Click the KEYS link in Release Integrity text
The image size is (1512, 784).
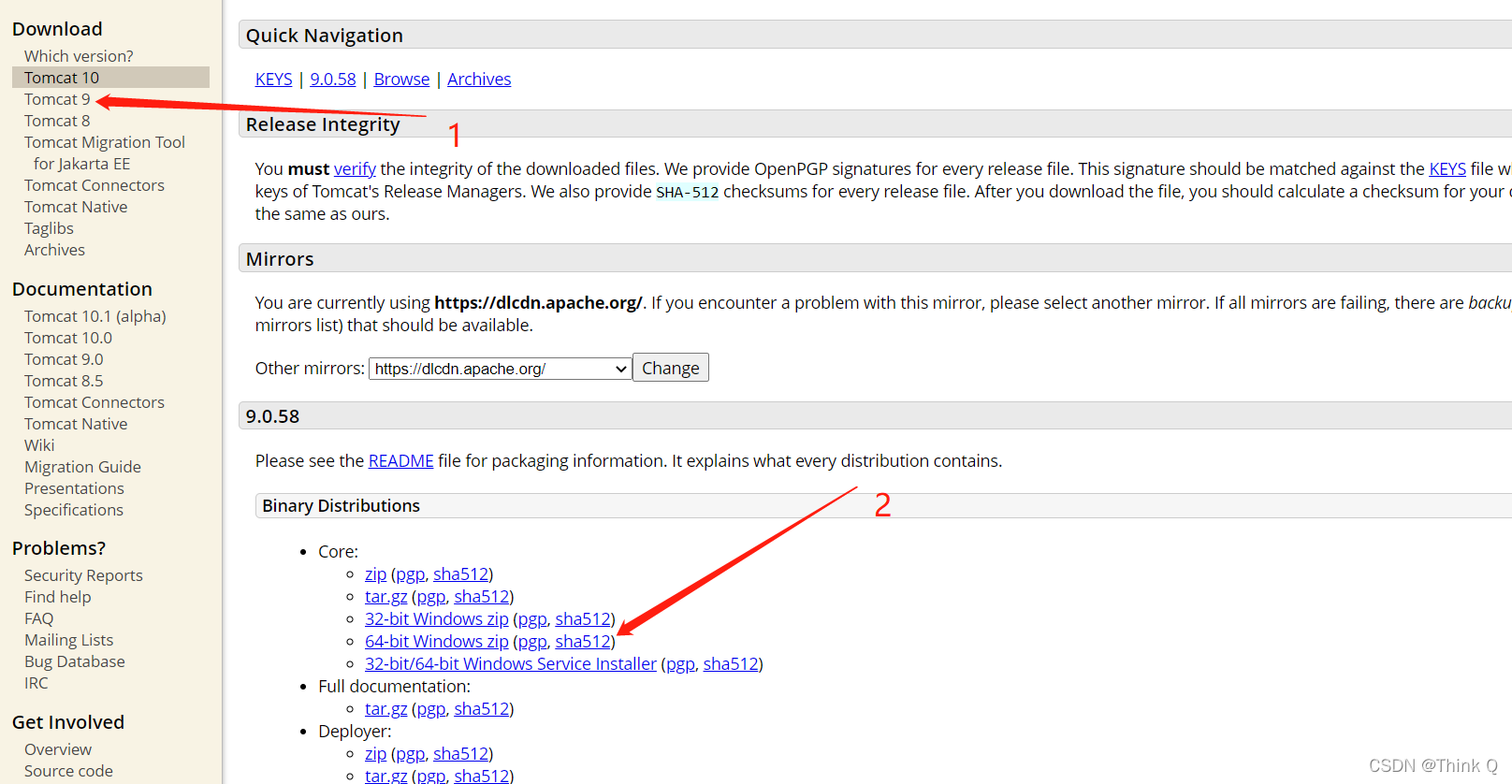tap(1447, 168)
